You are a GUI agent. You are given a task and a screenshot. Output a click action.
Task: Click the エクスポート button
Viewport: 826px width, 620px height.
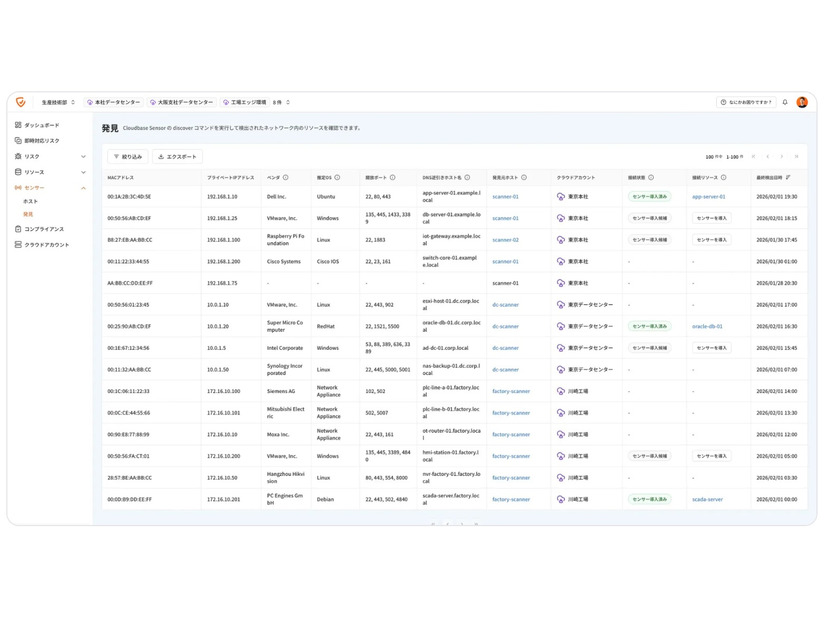point(177,157)
